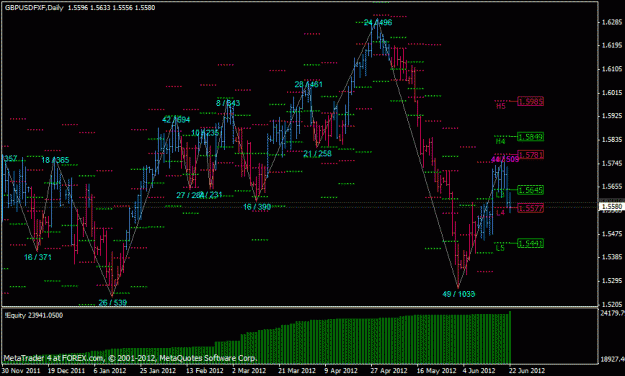The height and width of the screenshot is (376, 625).
Task: Click the 30 Nov 2011 date label
Action: click(21, 370)
